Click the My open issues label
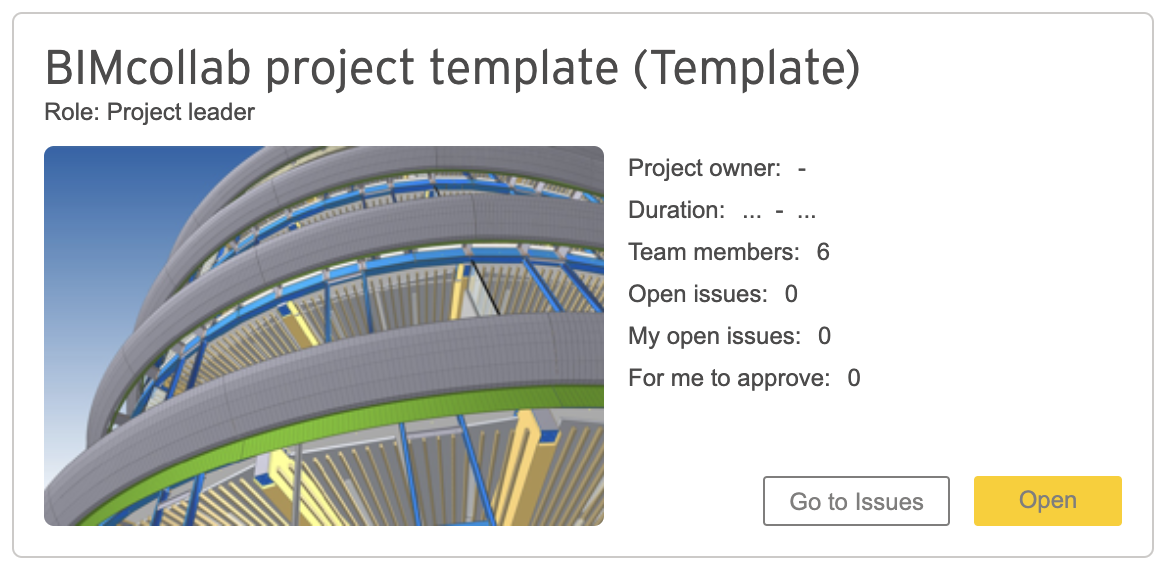 [x=714, y=336]
